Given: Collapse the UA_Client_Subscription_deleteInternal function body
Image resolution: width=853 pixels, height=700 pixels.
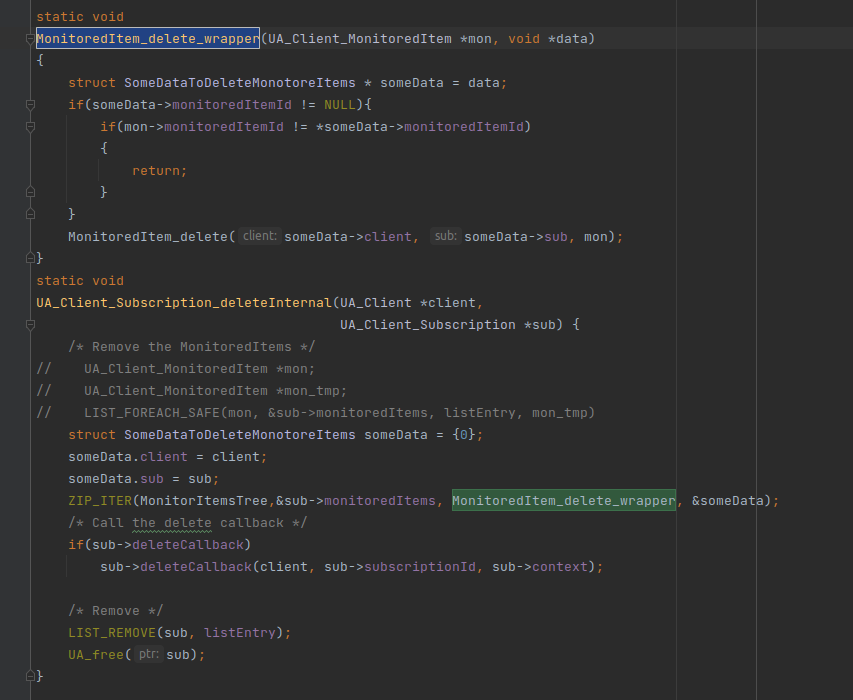Looking at the screenshot, I should click(30, 325).
